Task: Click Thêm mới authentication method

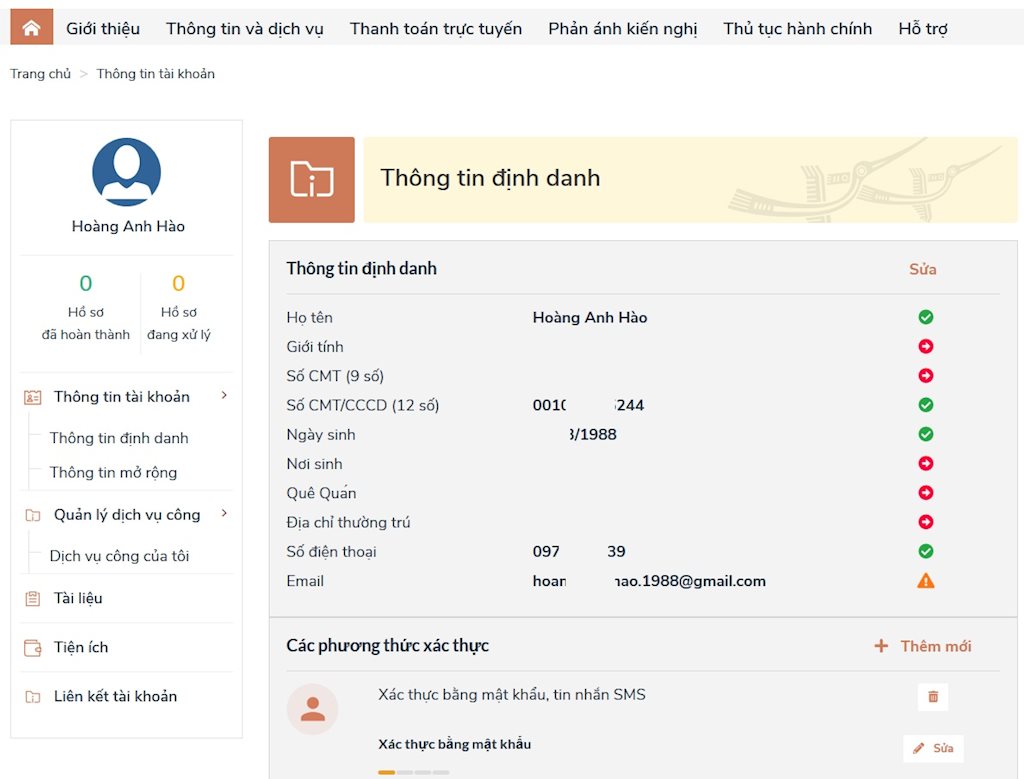Action: (935, 646)
